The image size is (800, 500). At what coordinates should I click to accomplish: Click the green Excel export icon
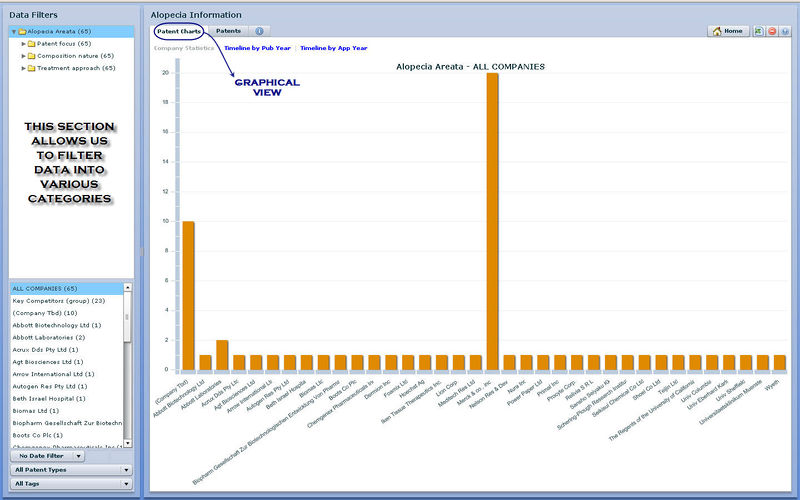(759, 31)
